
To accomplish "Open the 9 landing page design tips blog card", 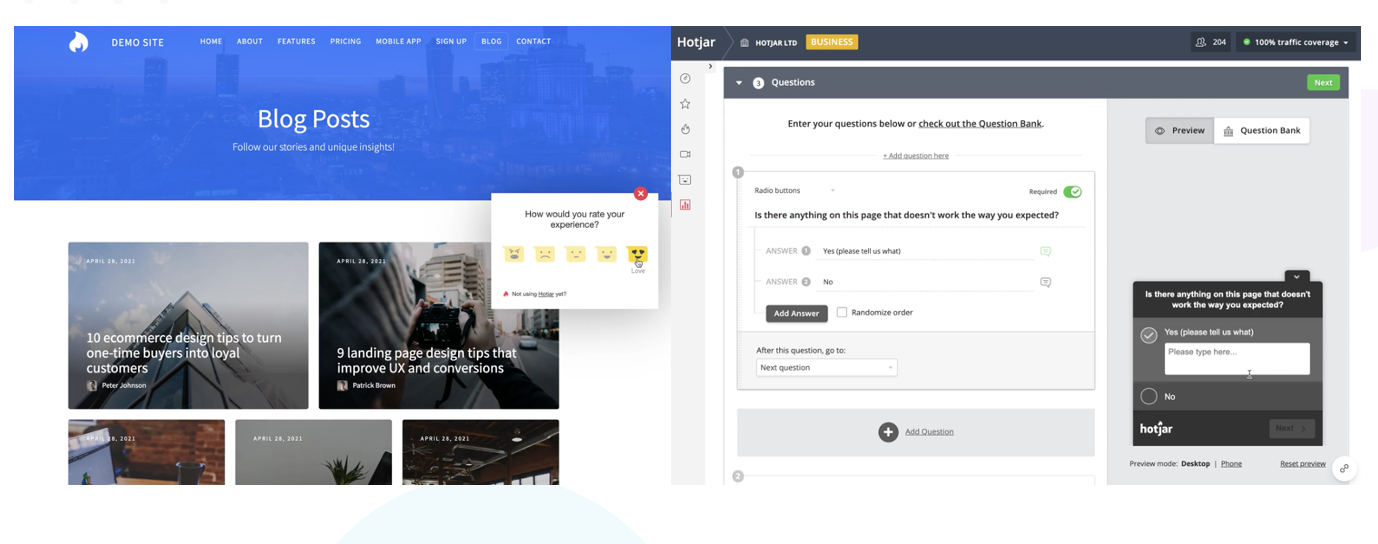I will click(x=439, y=325).
